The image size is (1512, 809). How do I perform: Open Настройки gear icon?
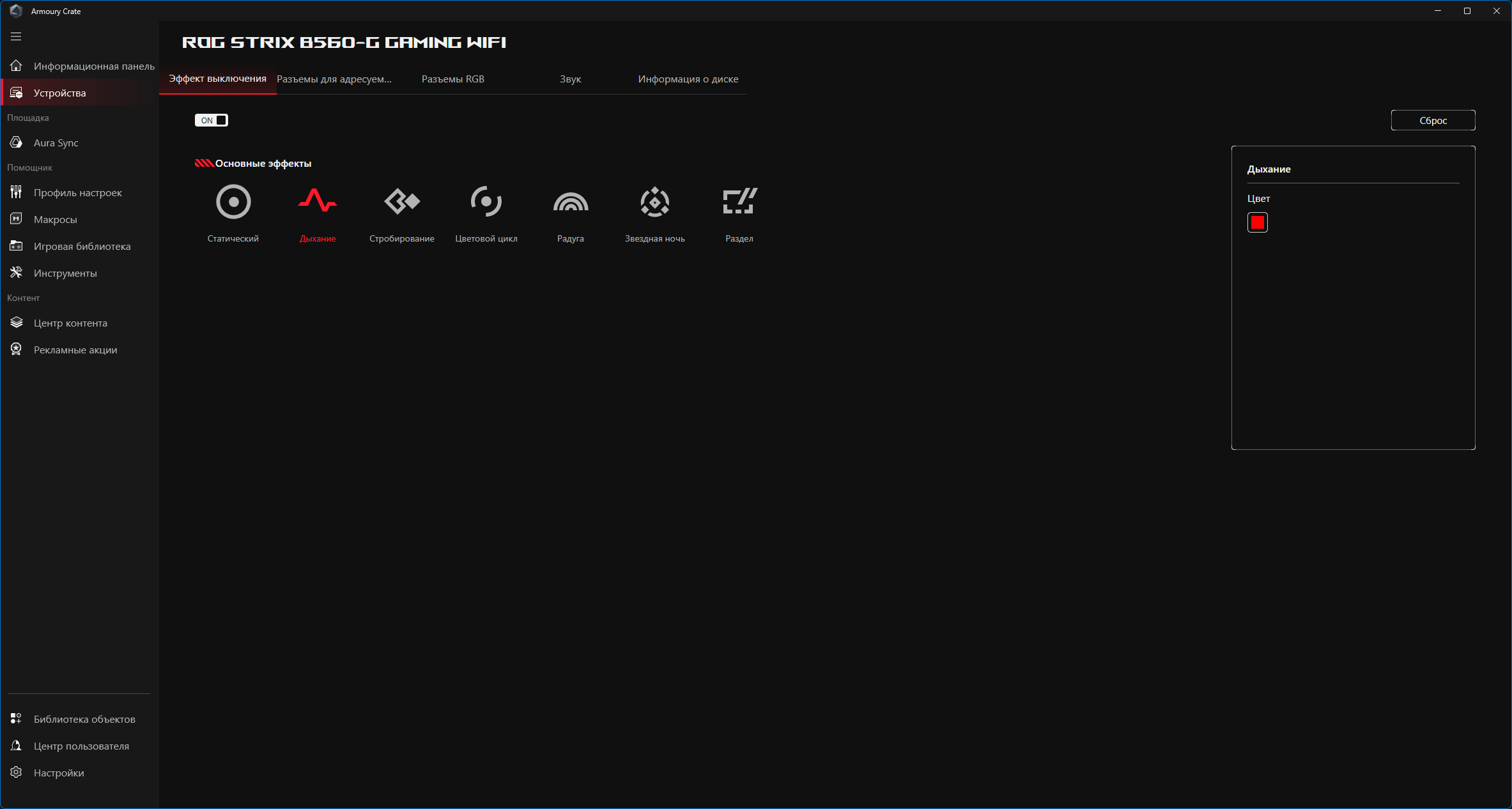16,773
